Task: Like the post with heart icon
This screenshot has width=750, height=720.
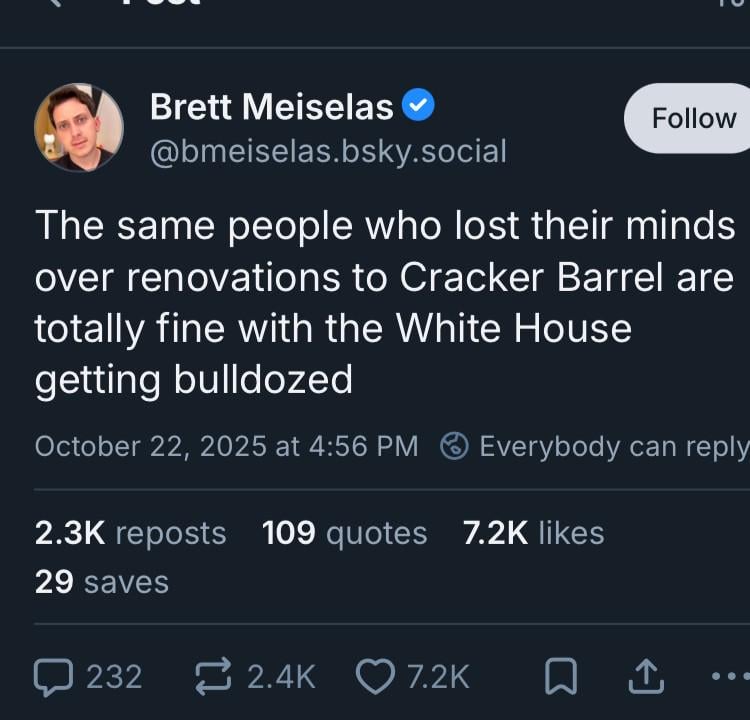Action: (377, 677)
